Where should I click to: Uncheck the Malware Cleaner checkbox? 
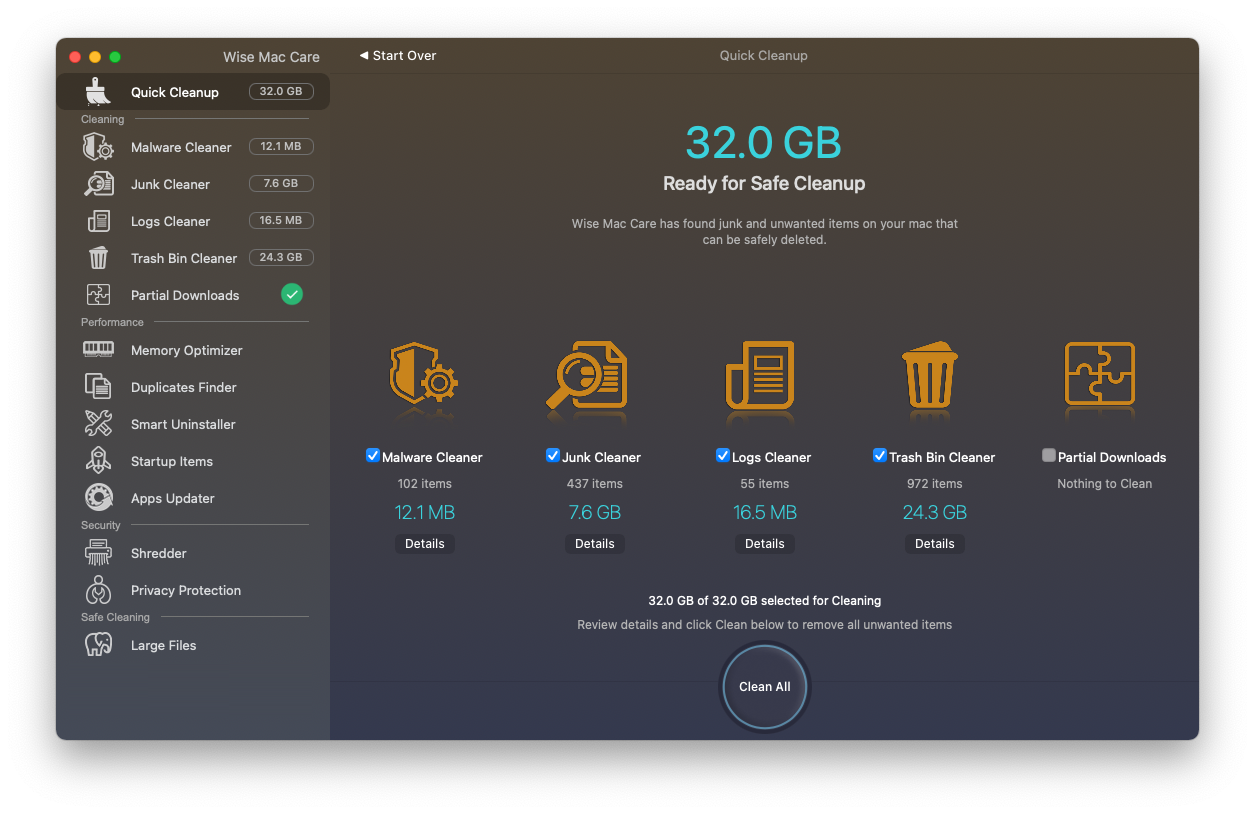(373, 456)
